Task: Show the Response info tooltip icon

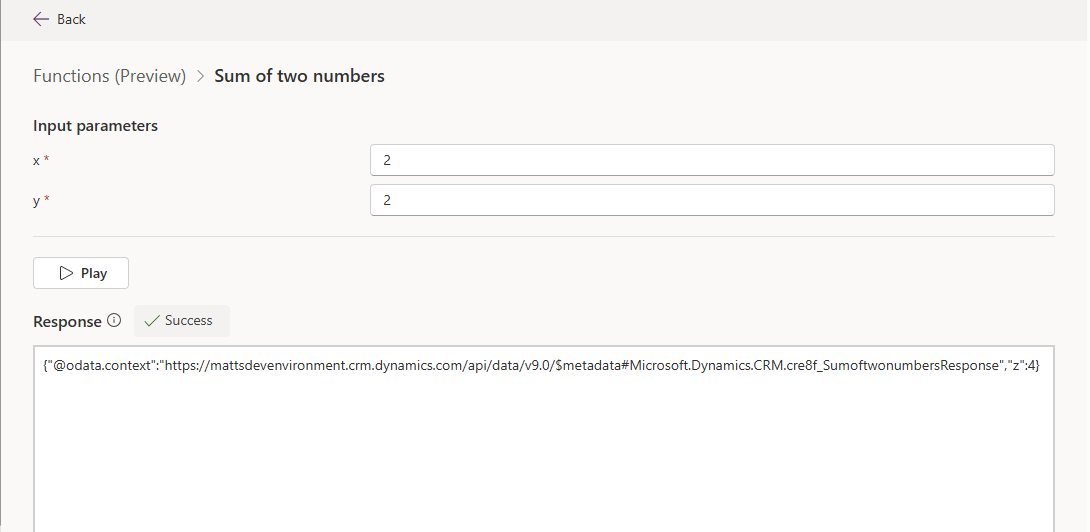Action: (114, 321)
